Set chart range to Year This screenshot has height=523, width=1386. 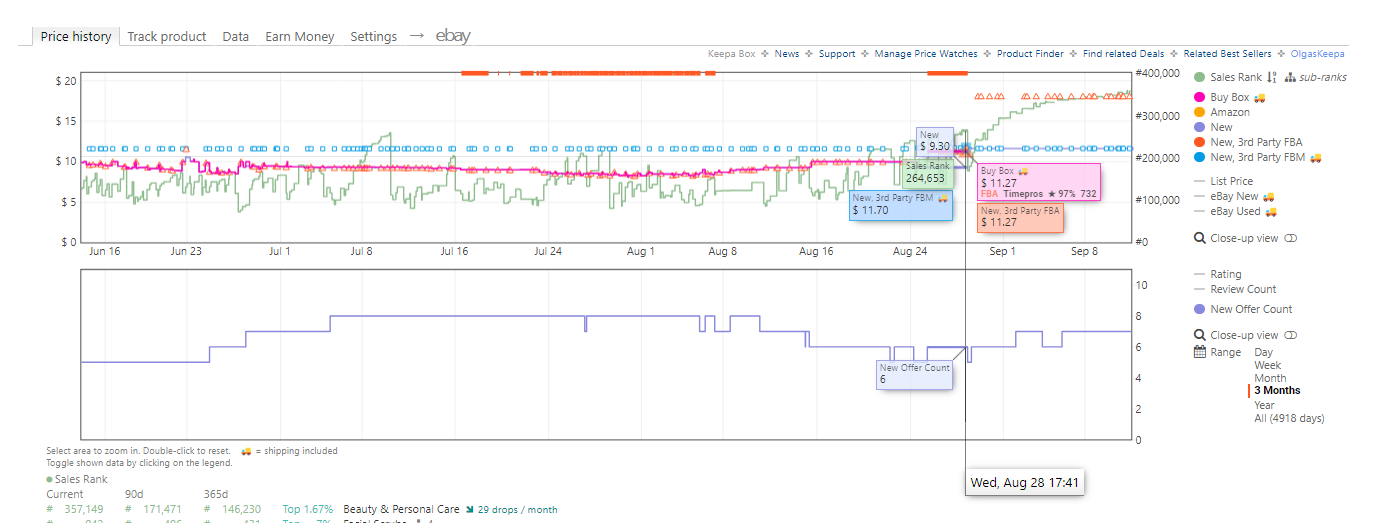point(1264,405)
